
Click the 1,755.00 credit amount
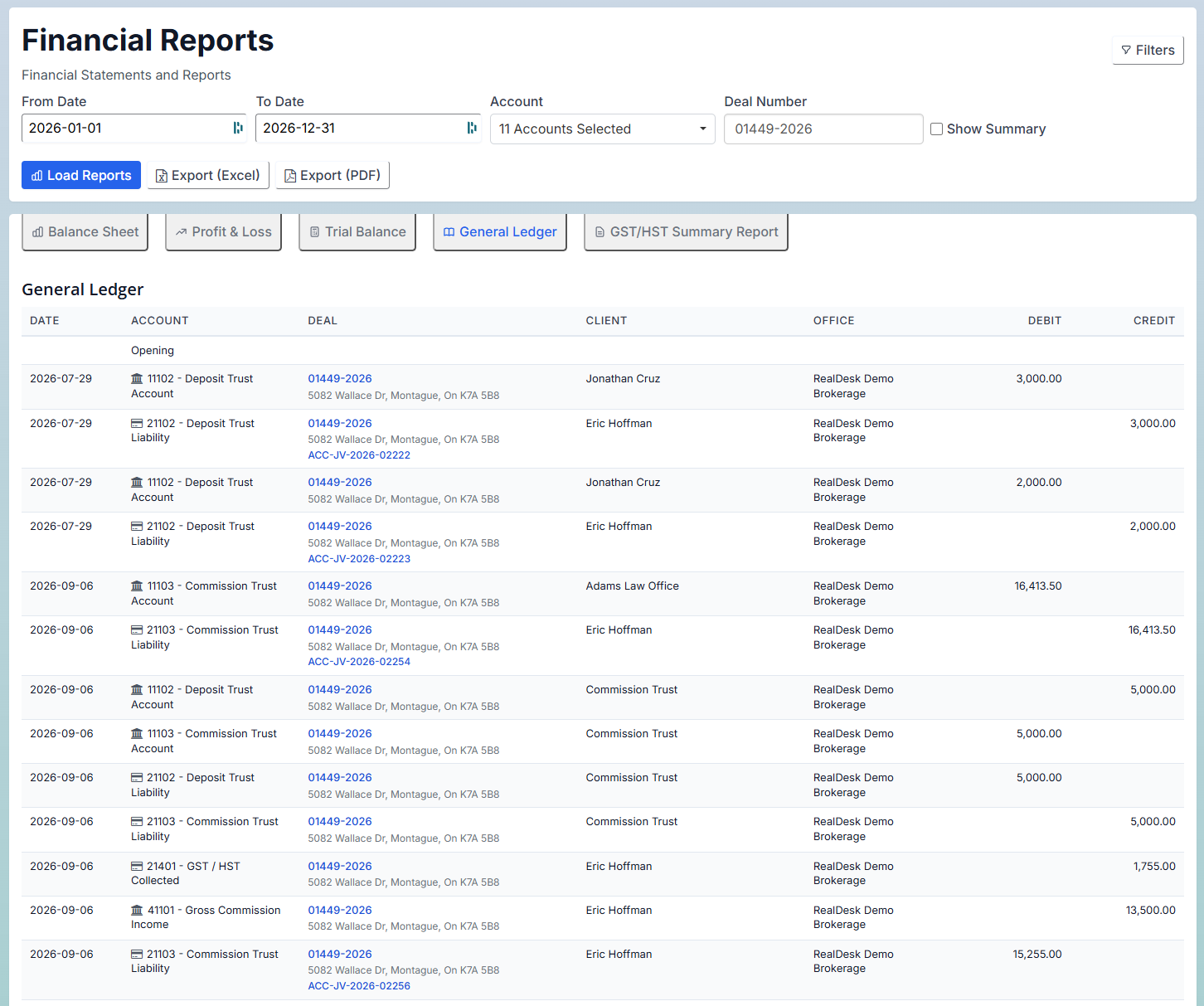(x=1154, y=866)
